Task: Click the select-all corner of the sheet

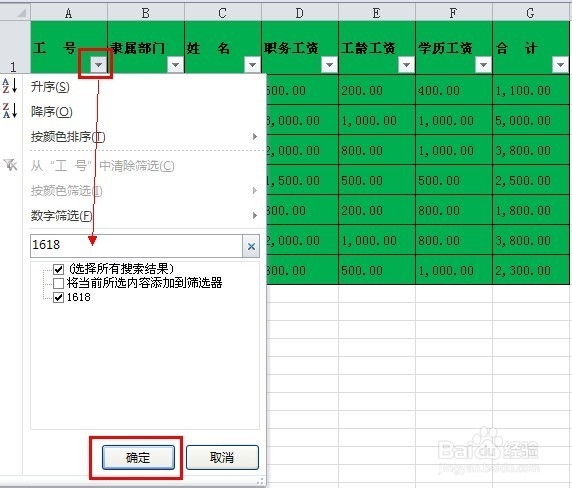Action: click(x=15, y=13)
